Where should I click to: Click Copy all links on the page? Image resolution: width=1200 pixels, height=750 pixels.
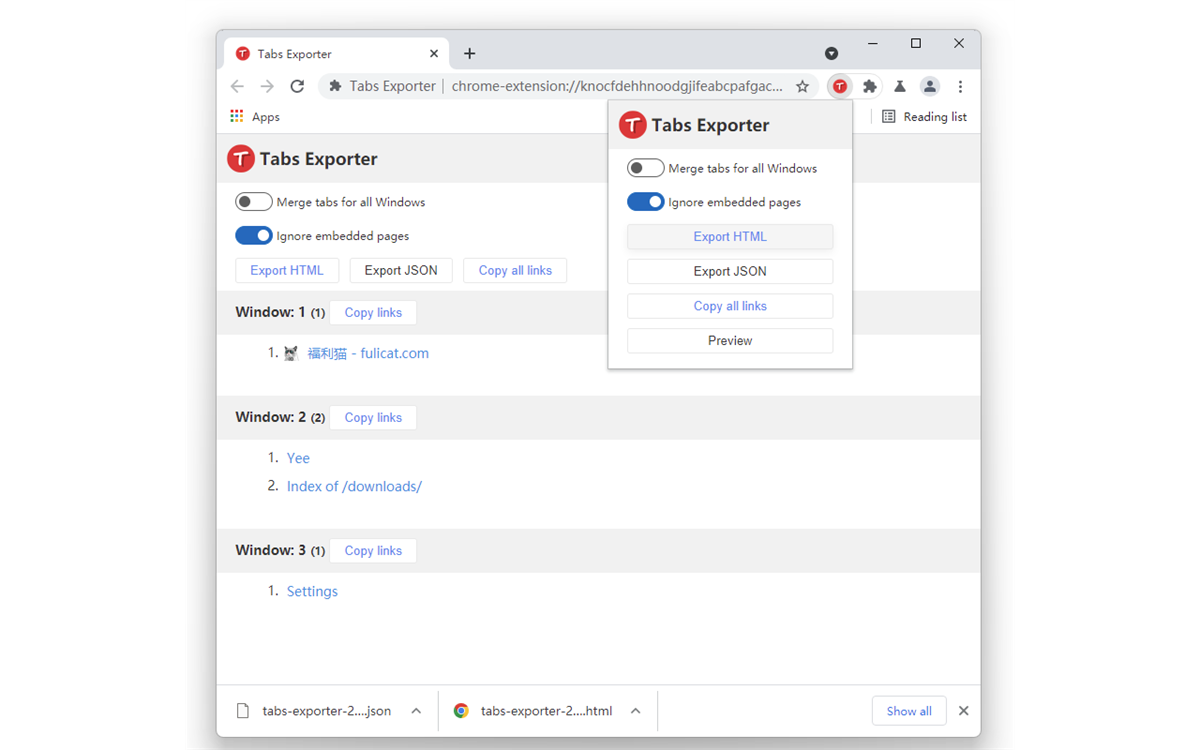515,271
